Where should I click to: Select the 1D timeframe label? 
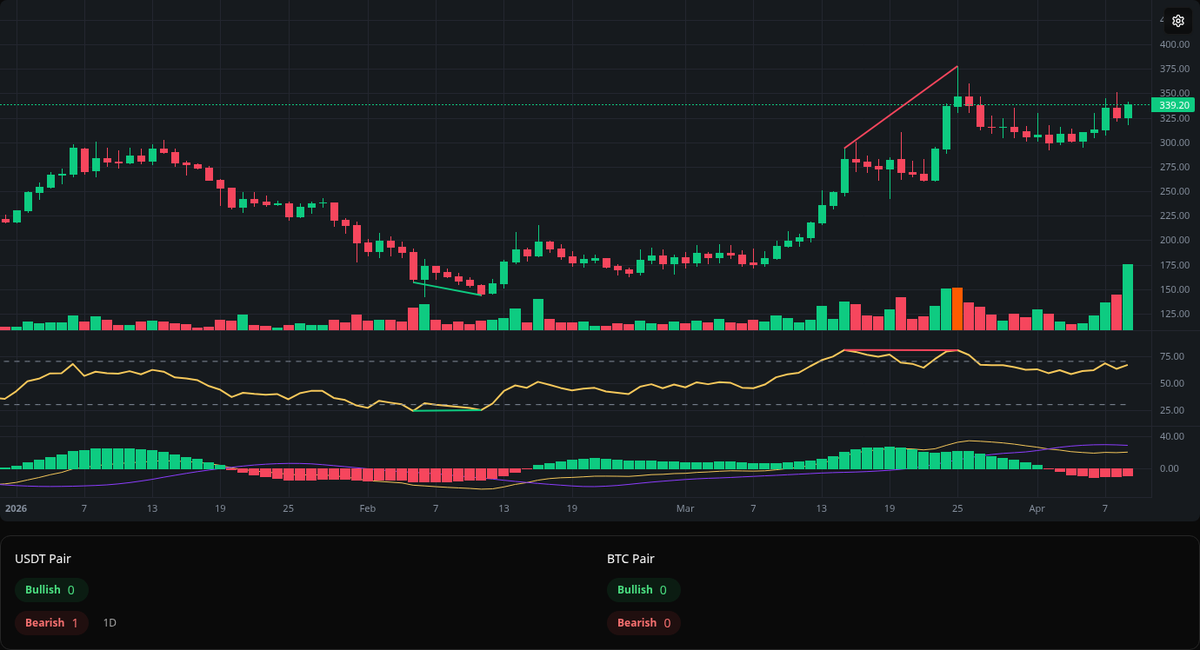click(110, 623)
